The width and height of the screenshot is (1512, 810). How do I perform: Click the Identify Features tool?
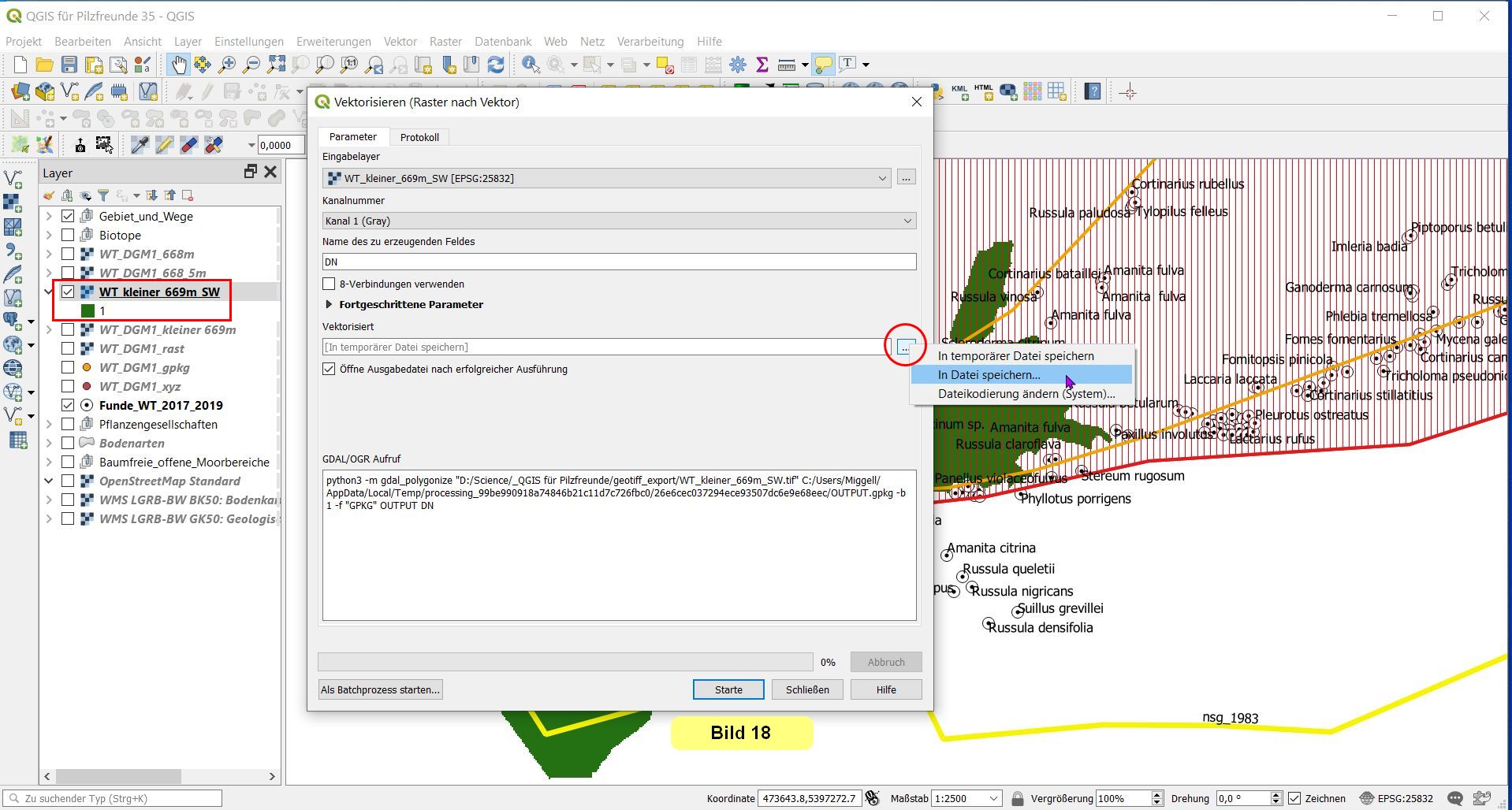(531, 65)
